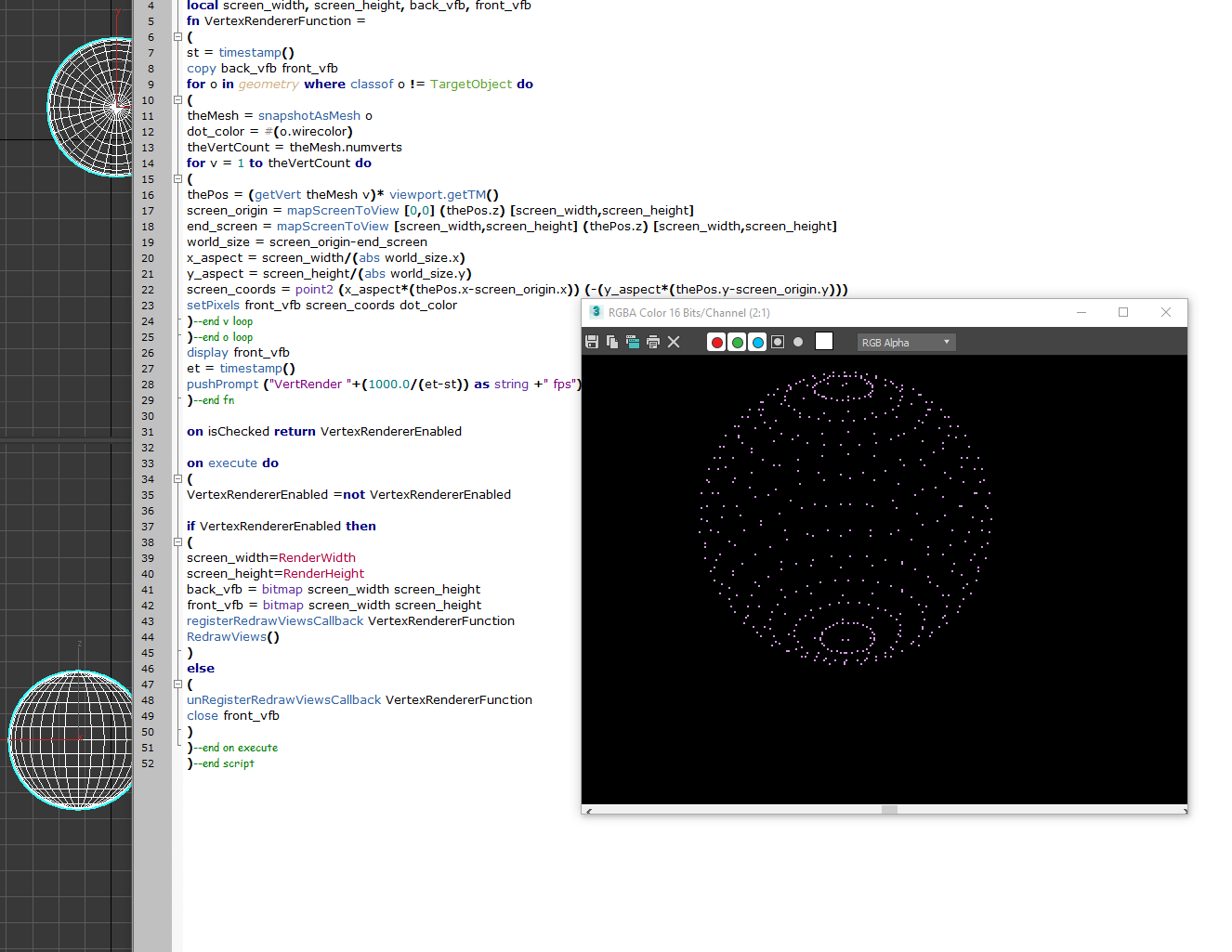
Task: Click the framebuffer horizontal scrollbar thumb
Action: tap(889, 810)
